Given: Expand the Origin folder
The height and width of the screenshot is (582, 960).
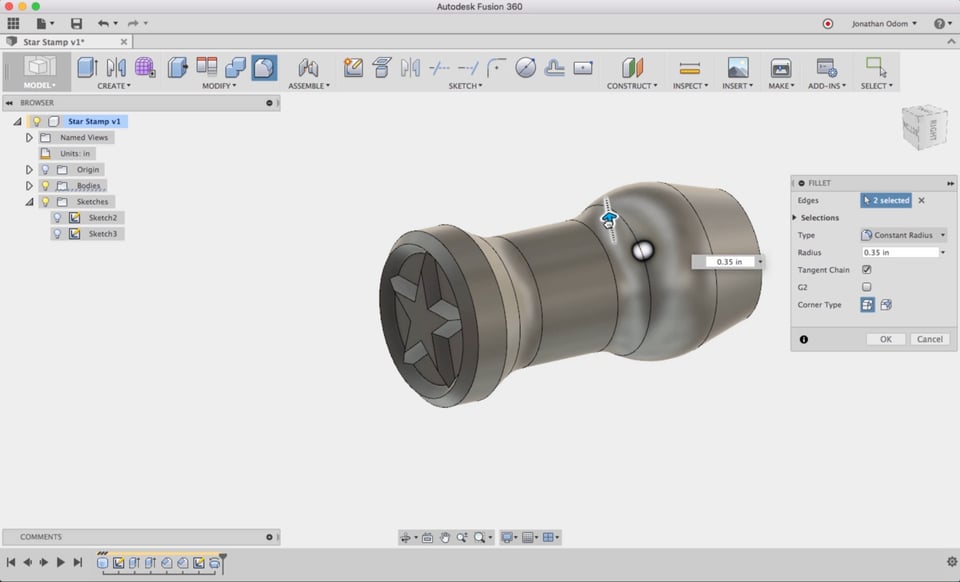Looking at the screenshot, I should [x=29, y=170].
